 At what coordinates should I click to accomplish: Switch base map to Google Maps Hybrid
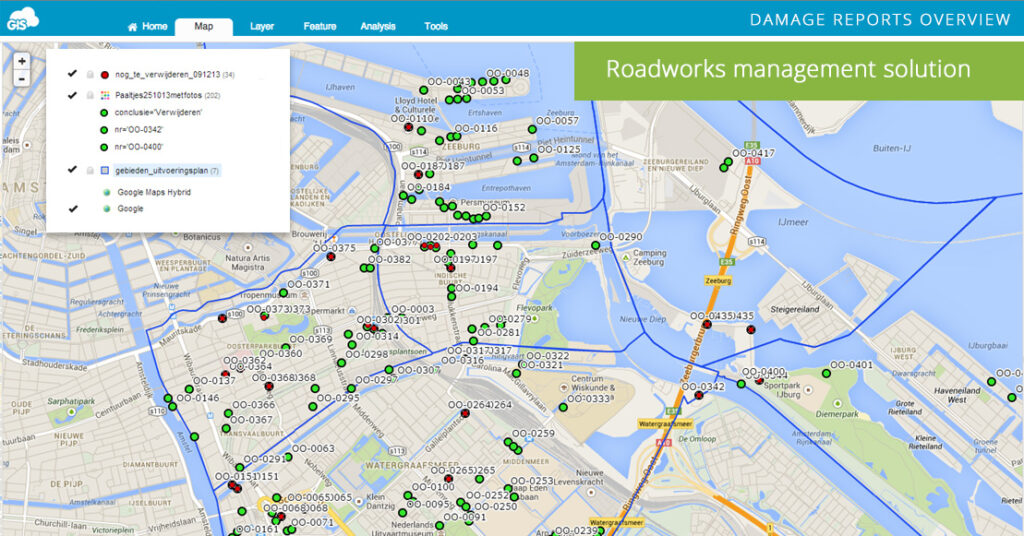(154, 193)
